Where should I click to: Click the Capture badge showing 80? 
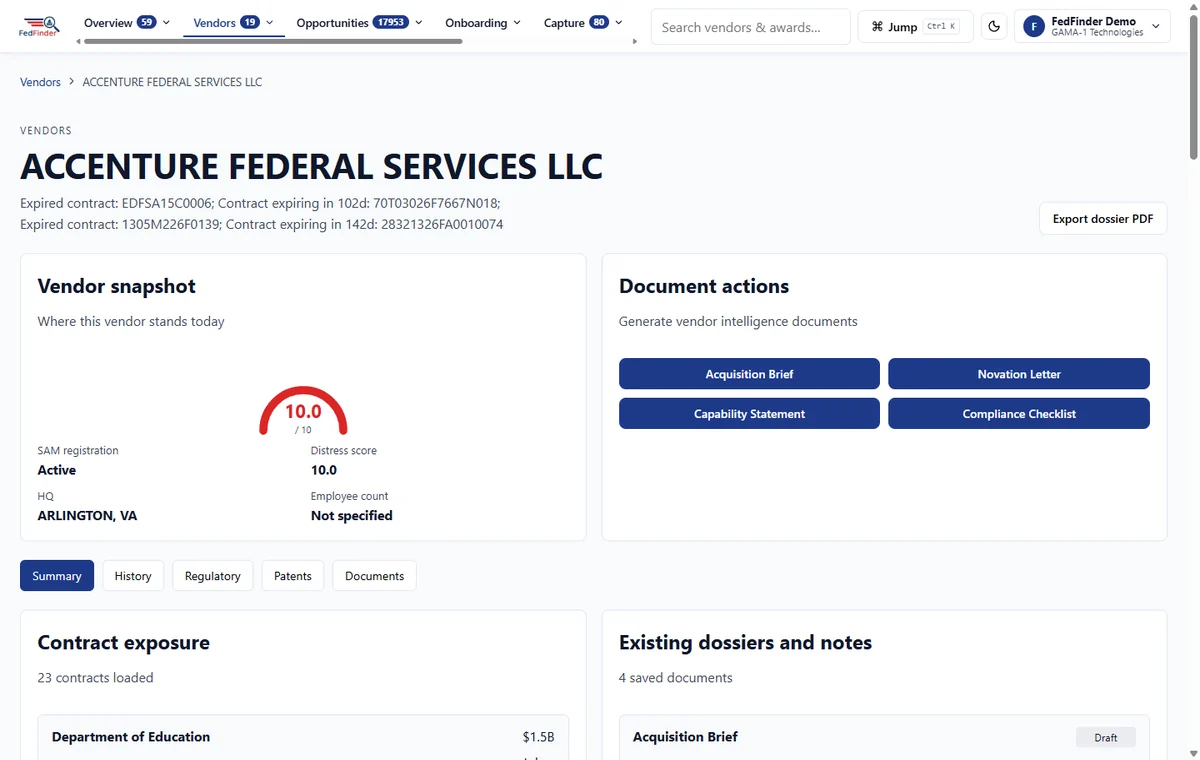tap(599, 22)
